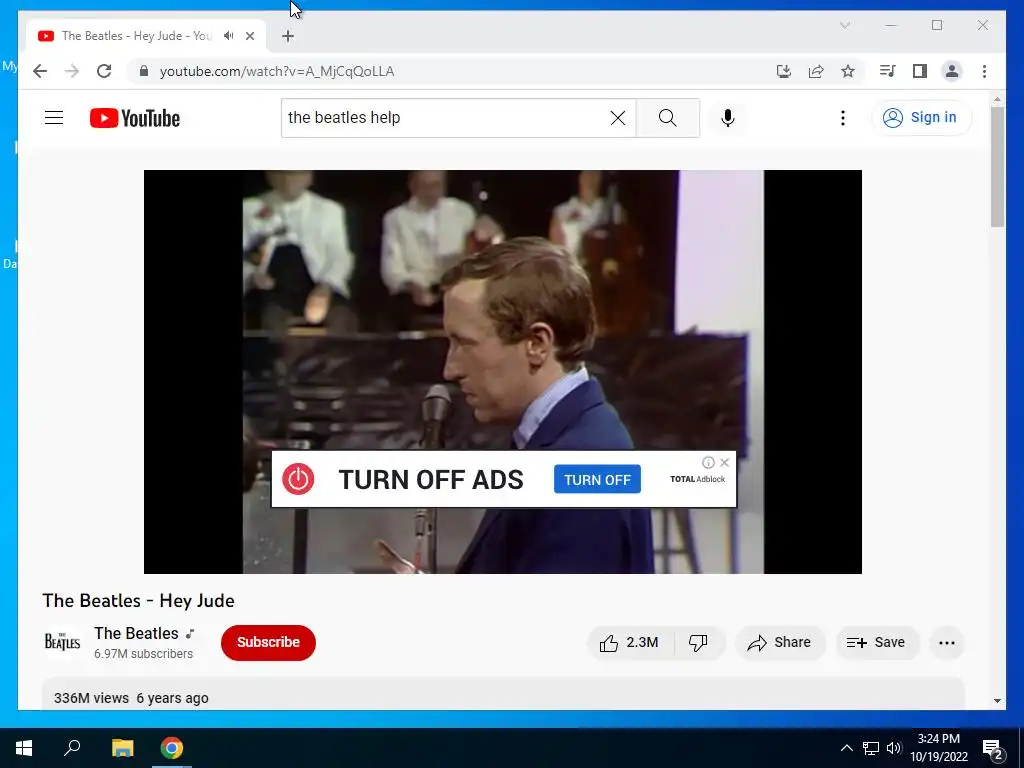Image resolution: width=1024 pixels, height=768 pixels.
Task: Click the video player frame
Action: click(x=503, y=372)
